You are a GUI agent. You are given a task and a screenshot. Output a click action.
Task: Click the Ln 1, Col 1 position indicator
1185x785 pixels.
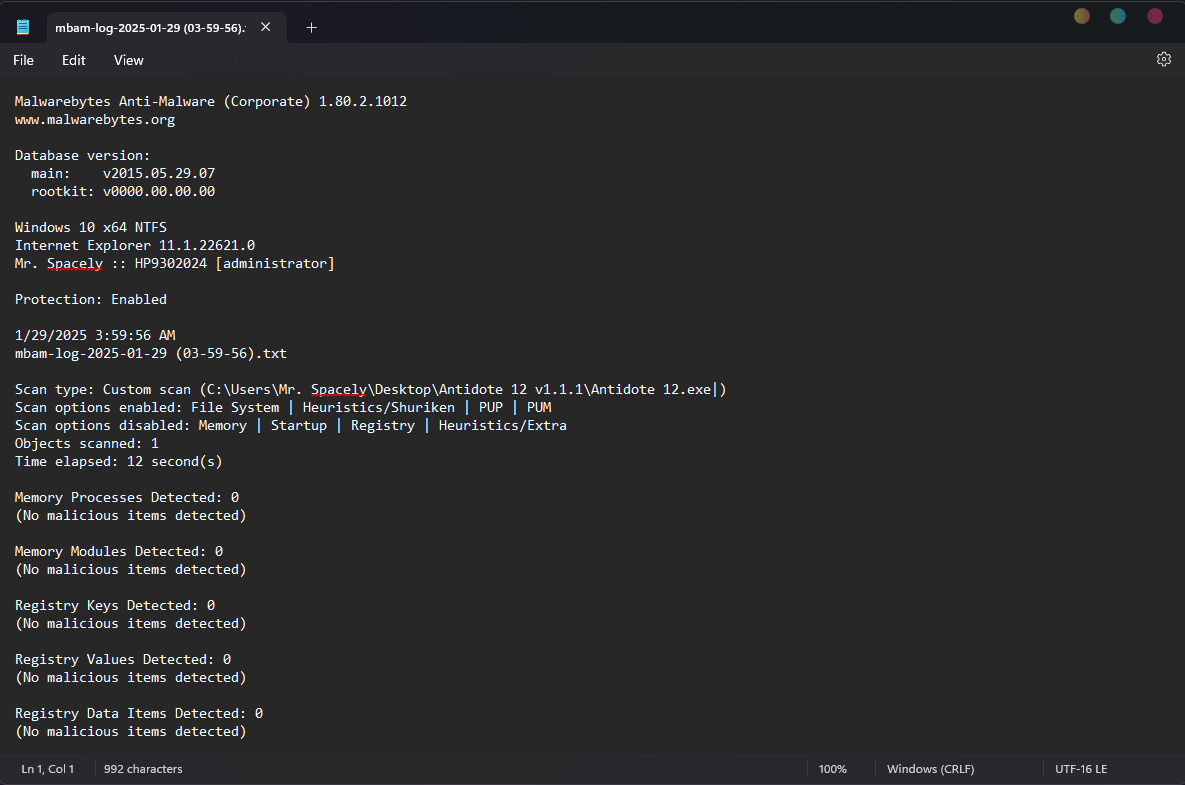click(x=48, y=769)
